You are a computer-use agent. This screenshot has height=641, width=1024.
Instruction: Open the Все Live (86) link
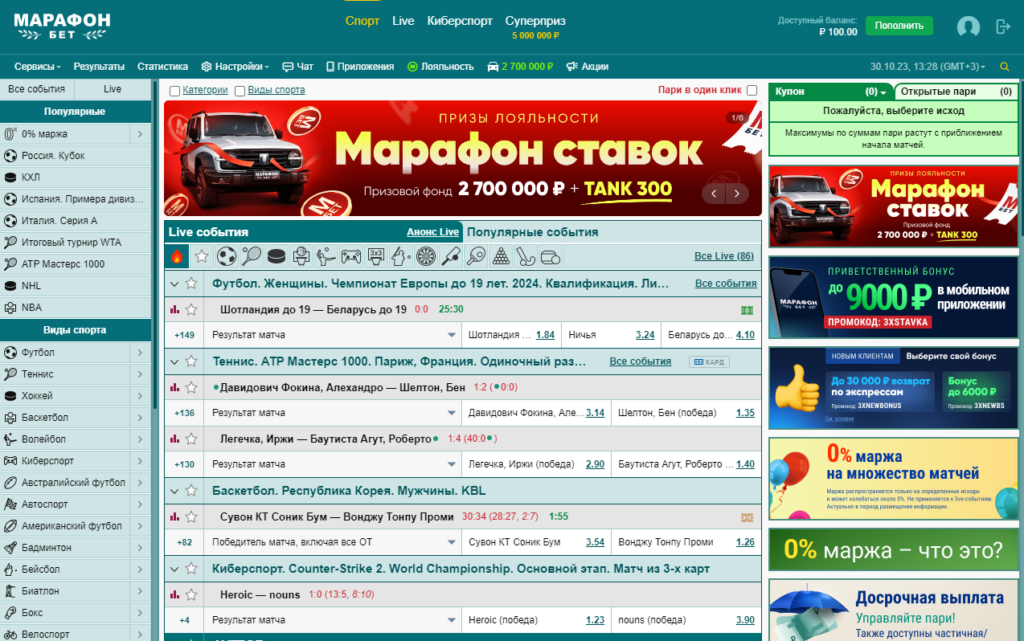[724, 256]
